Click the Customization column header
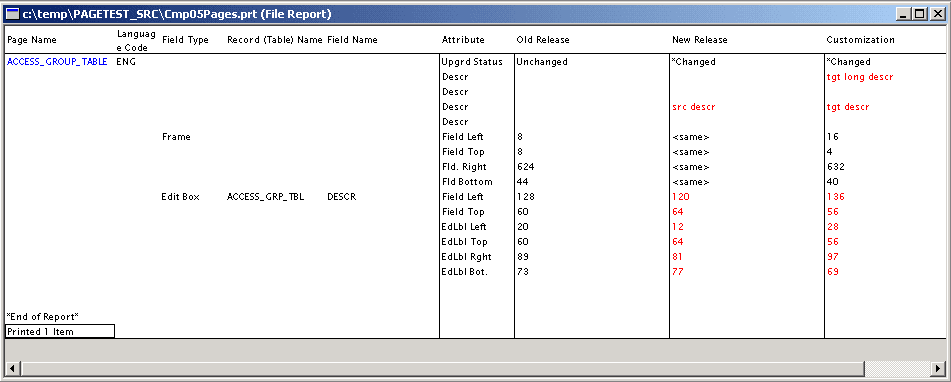951x382 pixels. 860,40
